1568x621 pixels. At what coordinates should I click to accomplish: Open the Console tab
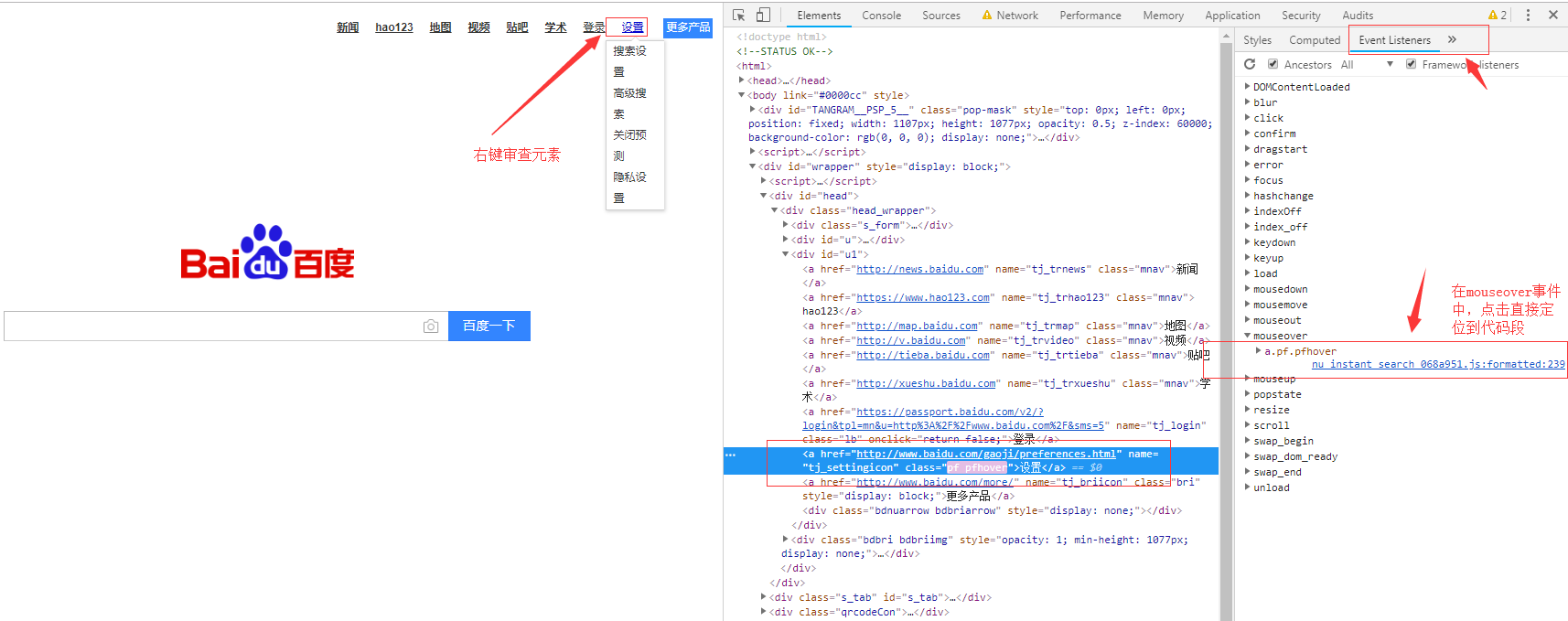tap(881, 16)
